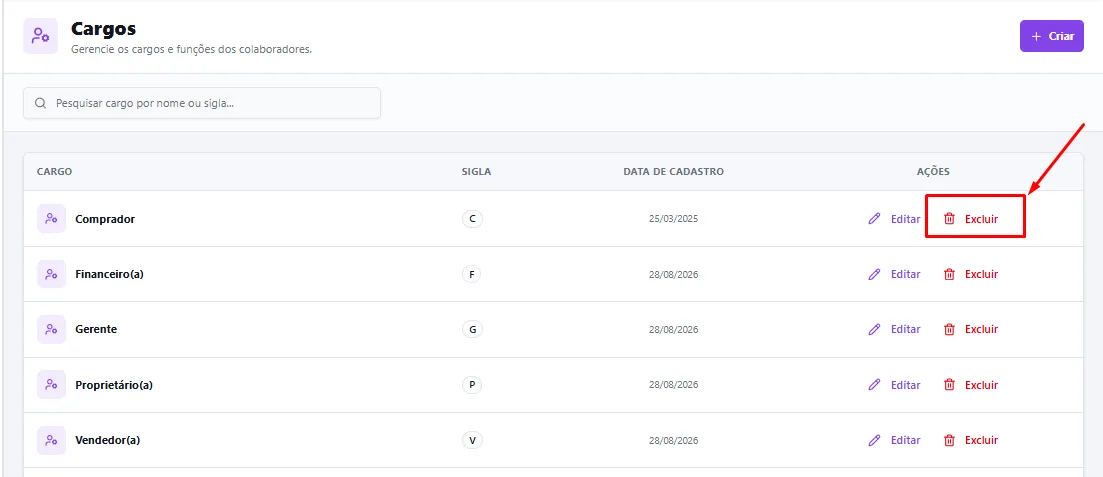Click Editar text on Comprador row
The height and width of the screenshot is (477, 1103).
905,219
